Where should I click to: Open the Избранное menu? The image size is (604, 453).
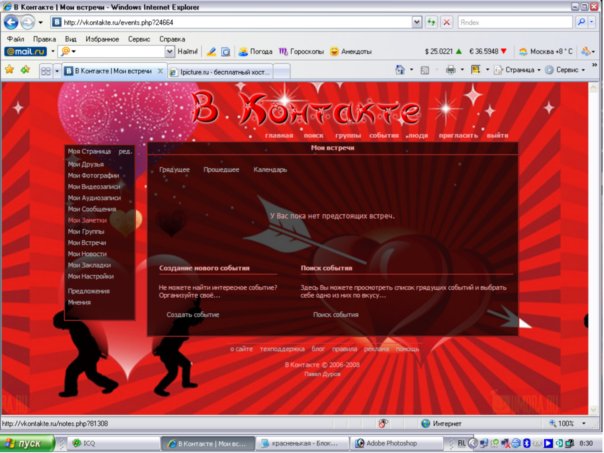(x=102, y=39)
